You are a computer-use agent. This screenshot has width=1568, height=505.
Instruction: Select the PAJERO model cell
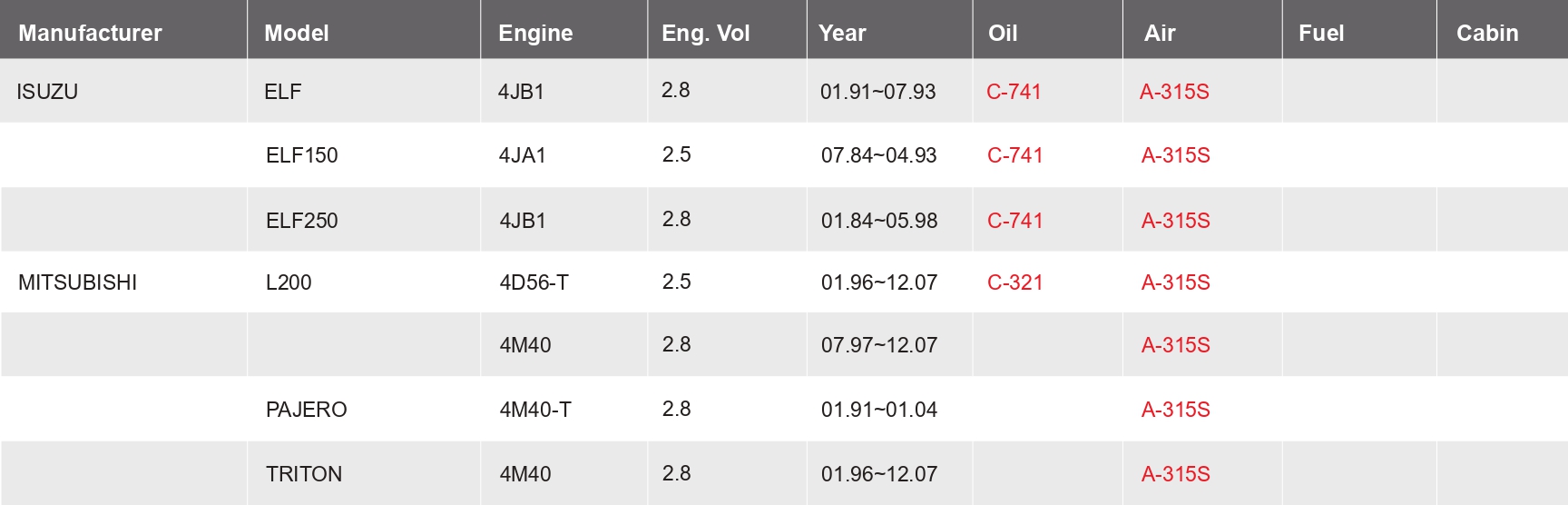306,410
